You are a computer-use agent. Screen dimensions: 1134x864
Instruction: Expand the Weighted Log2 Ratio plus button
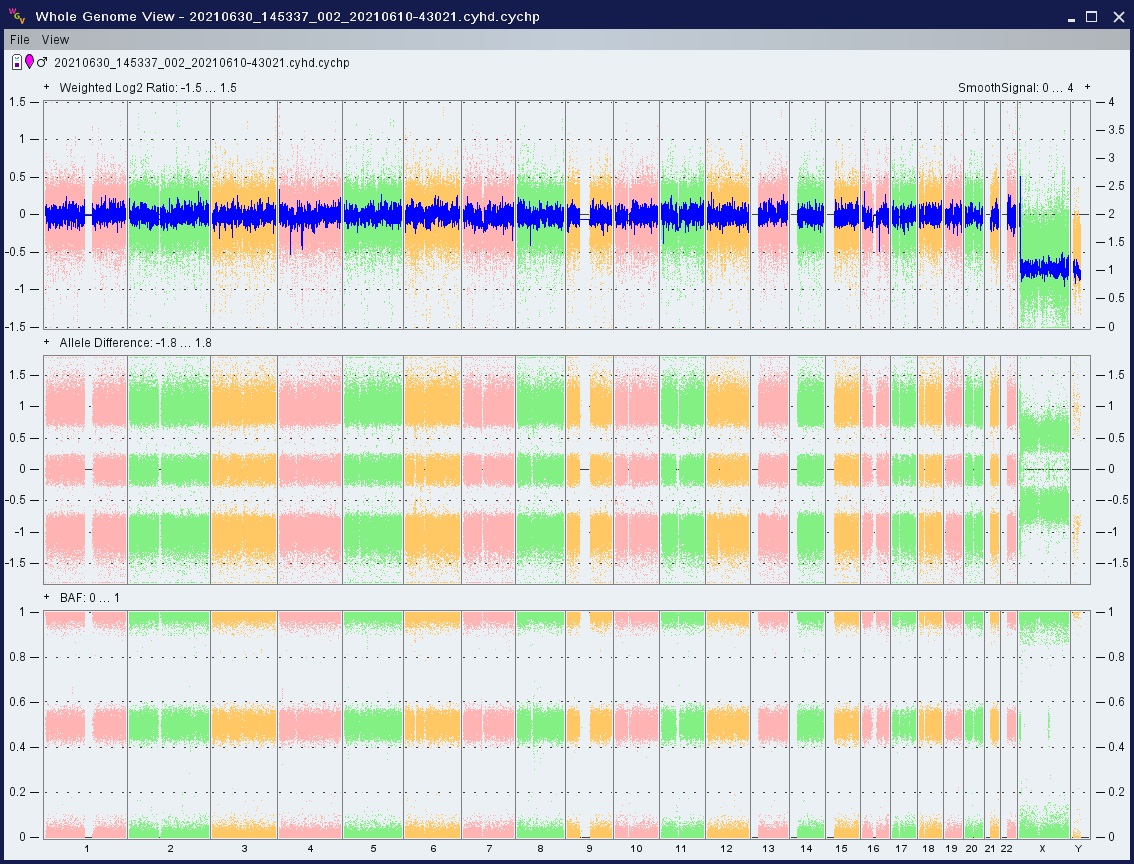[x=47, y=88]
